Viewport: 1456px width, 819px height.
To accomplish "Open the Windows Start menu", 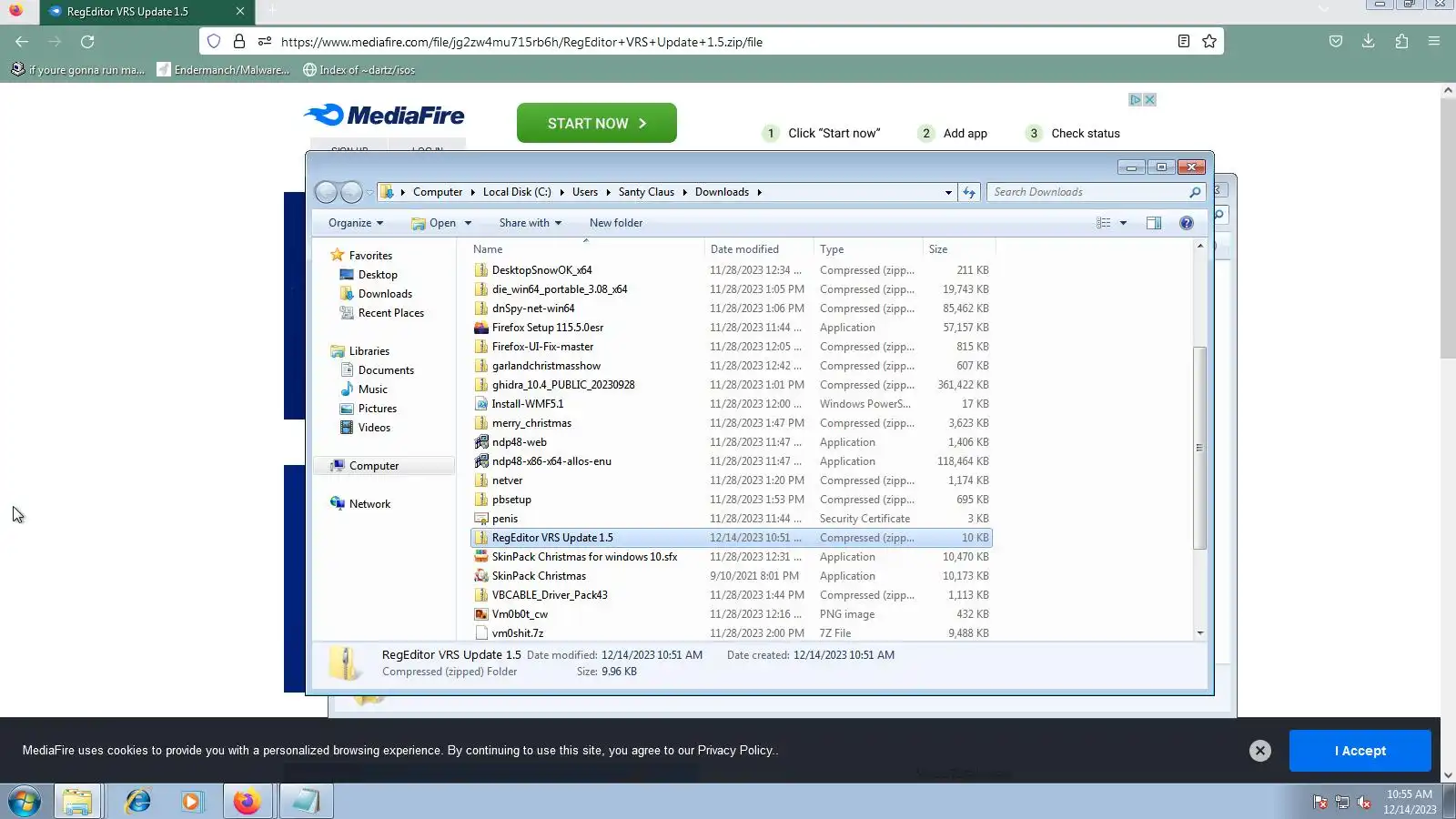I will [x=25, y=802].
